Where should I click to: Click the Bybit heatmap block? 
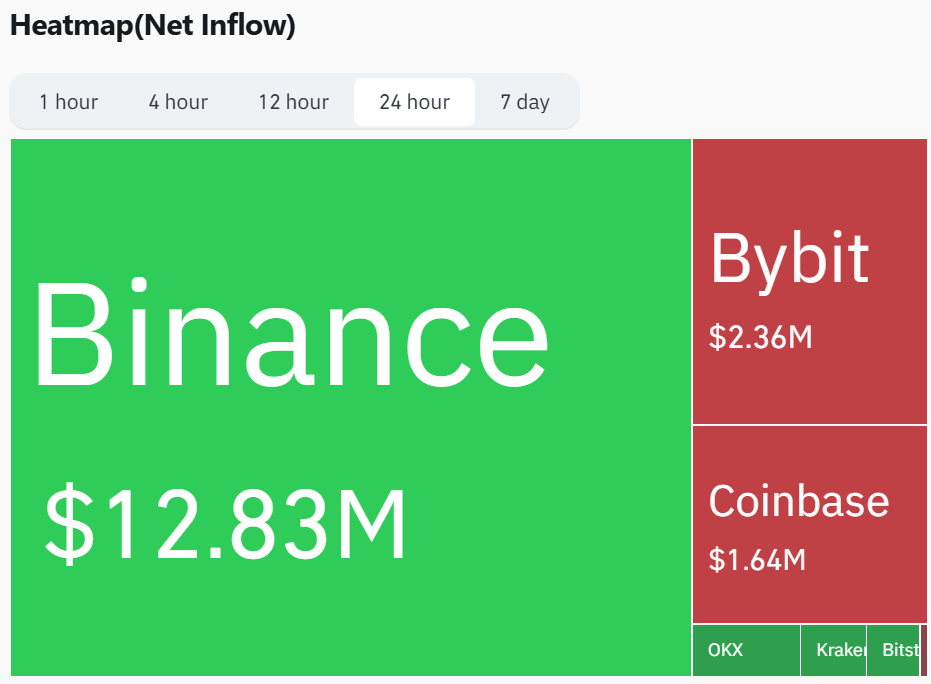click(x=810, y=281)
